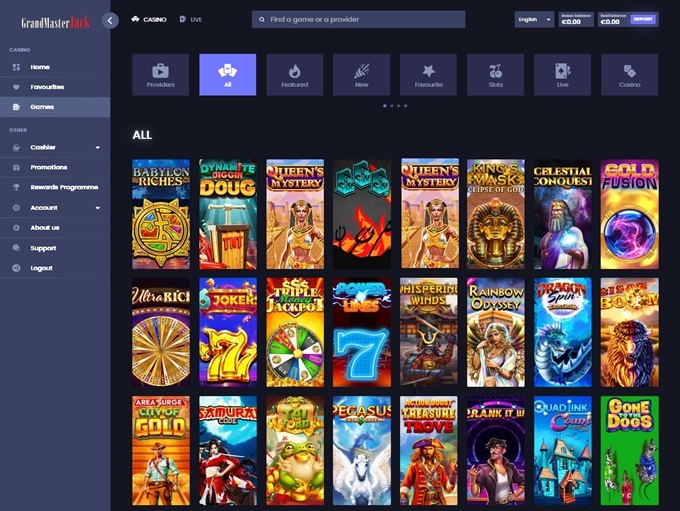Open the New games category
680x511 pixels.
coord(361,75)
